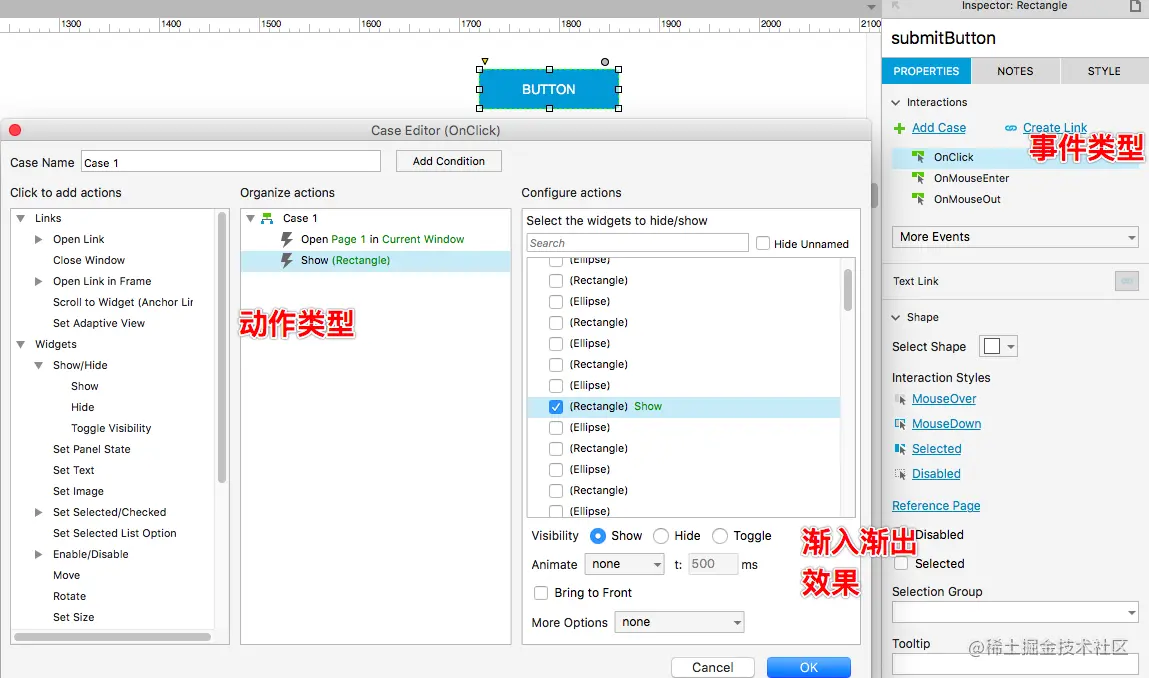Image resolution: width=1149 pixels, height=678 pixels.
Task: Select the Toggle Visibility action
Action: click(x=111, y=429)
